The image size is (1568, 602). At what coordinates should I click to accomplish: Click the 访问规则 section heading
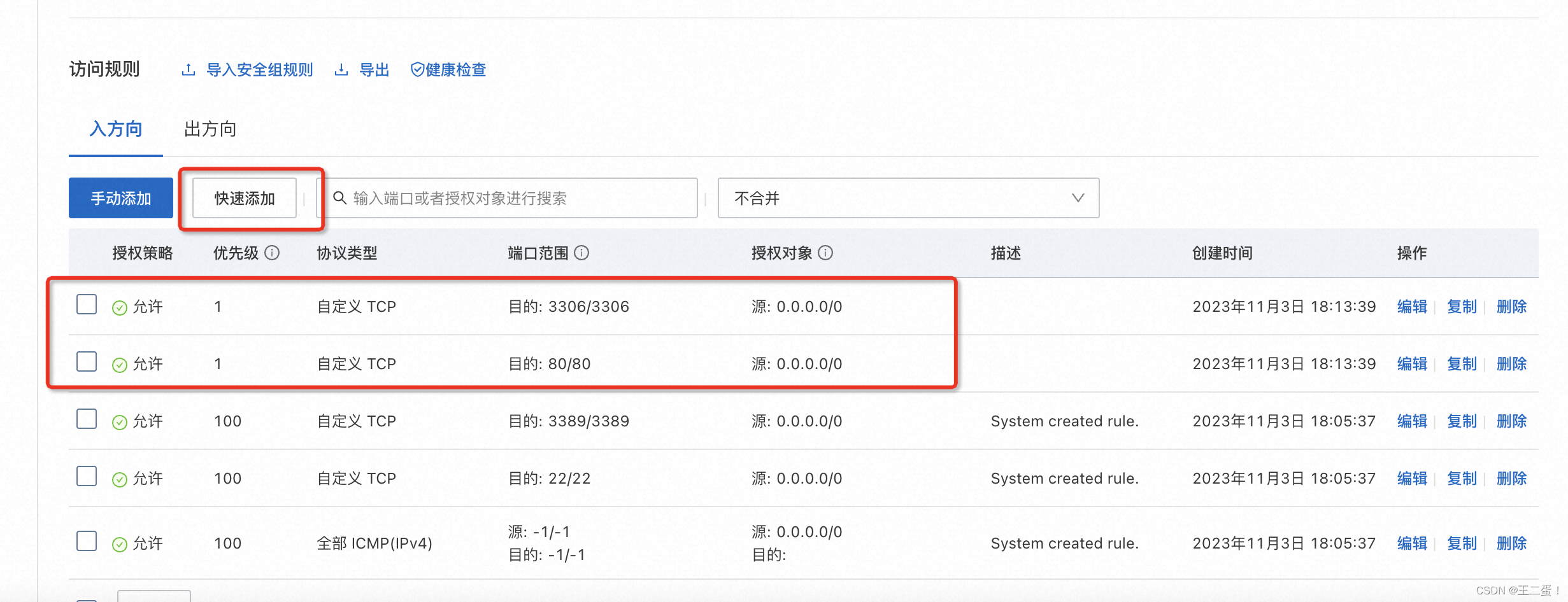tap(104, 69)
